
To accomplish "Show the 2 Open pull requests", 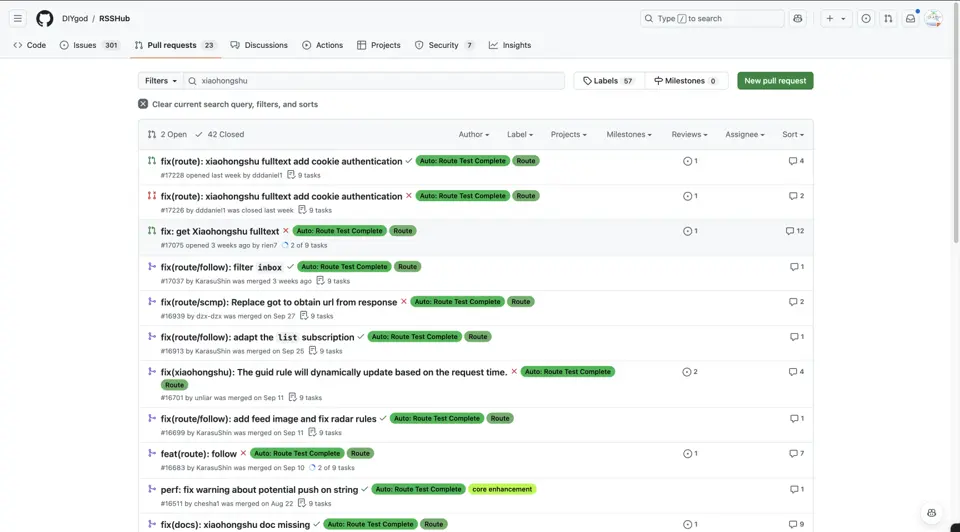I will coord(167,135).
